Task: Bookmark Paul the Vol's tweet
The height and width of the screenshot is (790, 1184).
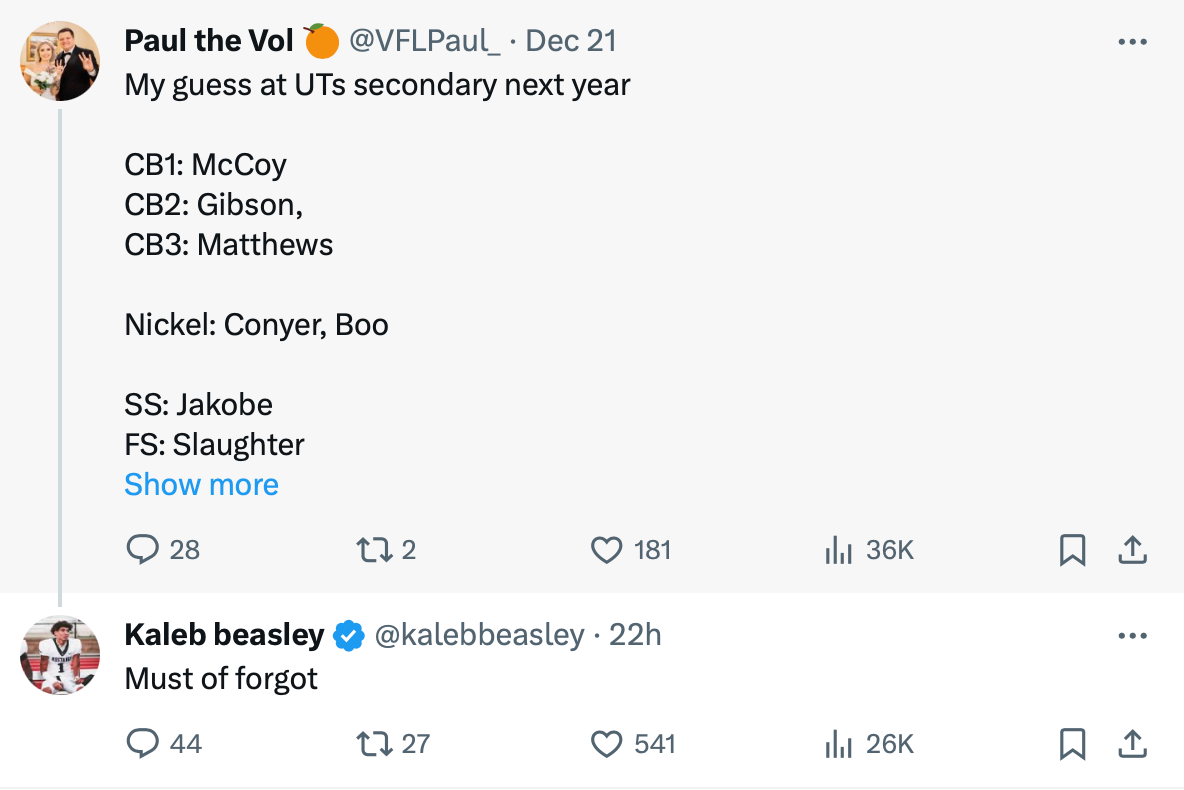Action: (x=1072, y=549)
